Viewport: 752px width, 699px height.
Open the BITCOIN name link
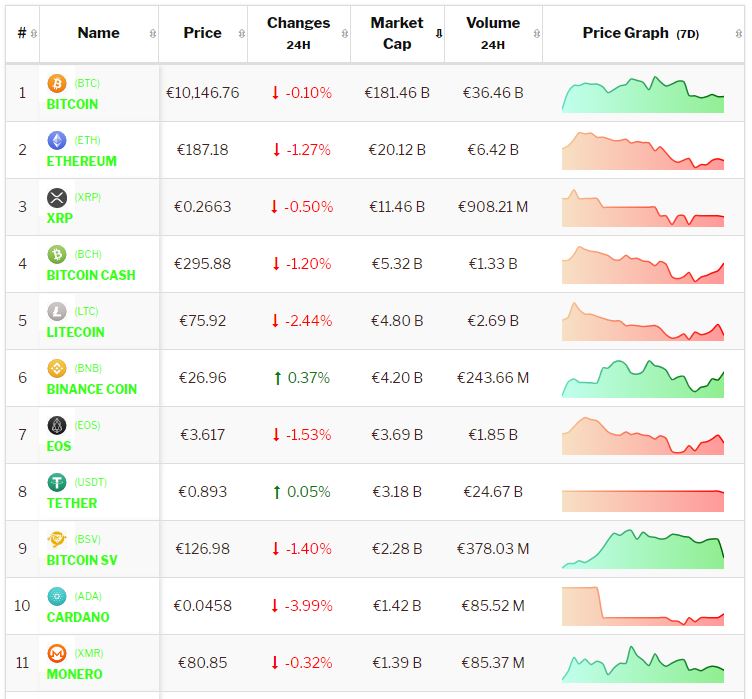pos(72,104)
